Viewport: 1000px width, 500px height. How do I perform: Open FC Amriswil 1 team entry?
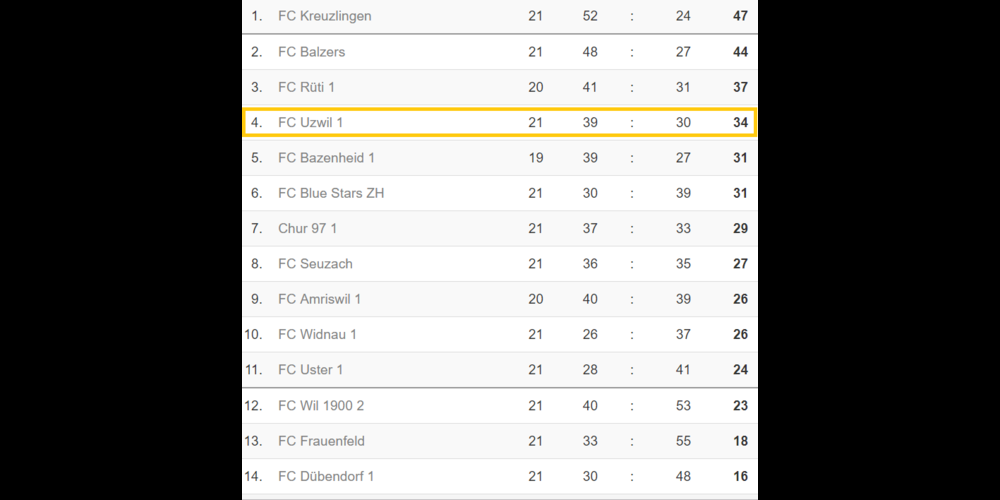319,299
